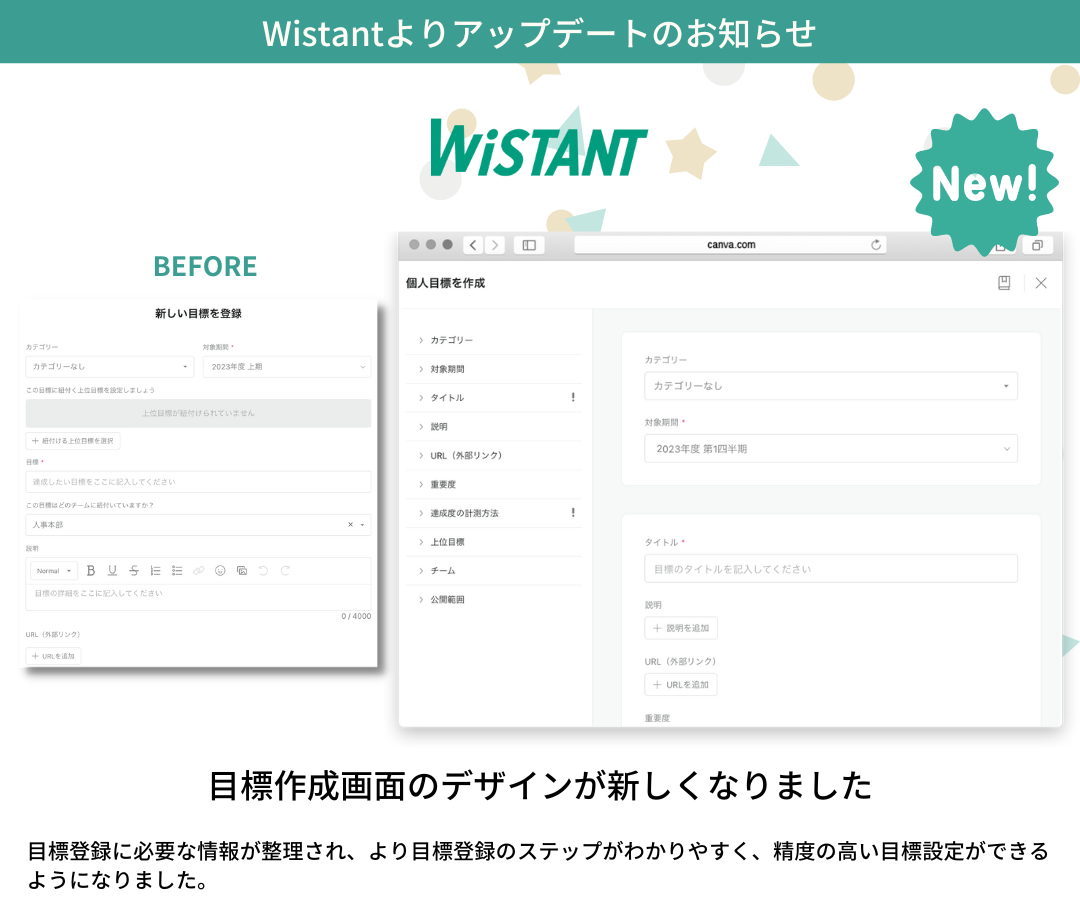Click the 説明を追加 button
1080x913 pixels.
tap(681, 628)
